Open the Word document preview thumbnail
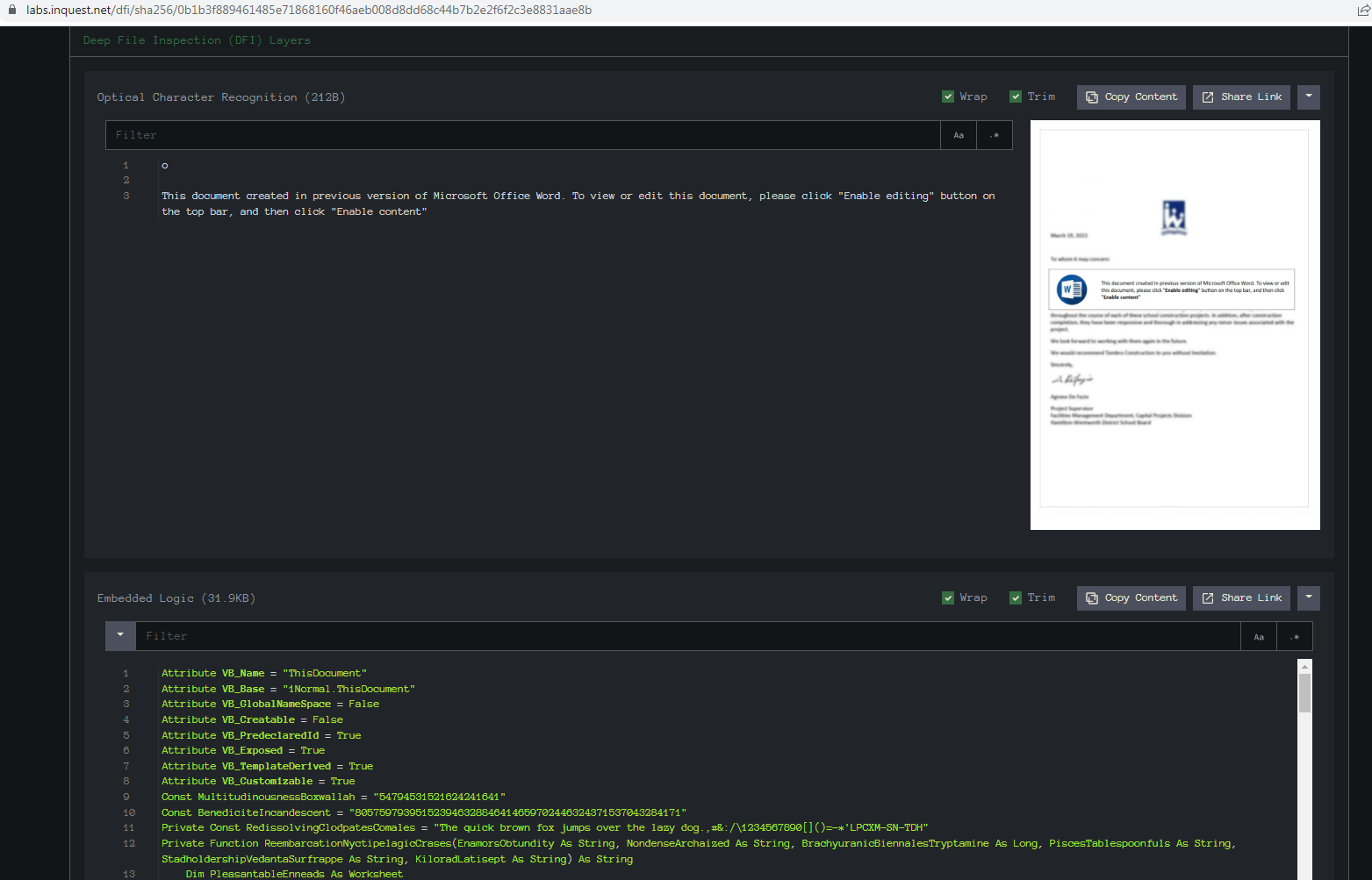This screenshot has width=1372, height=880. point(1174,325)
